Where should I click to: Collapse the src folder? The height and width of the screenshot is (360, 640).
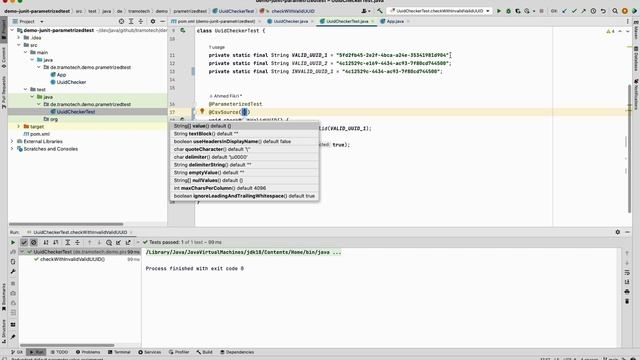(x=19, y=45)
